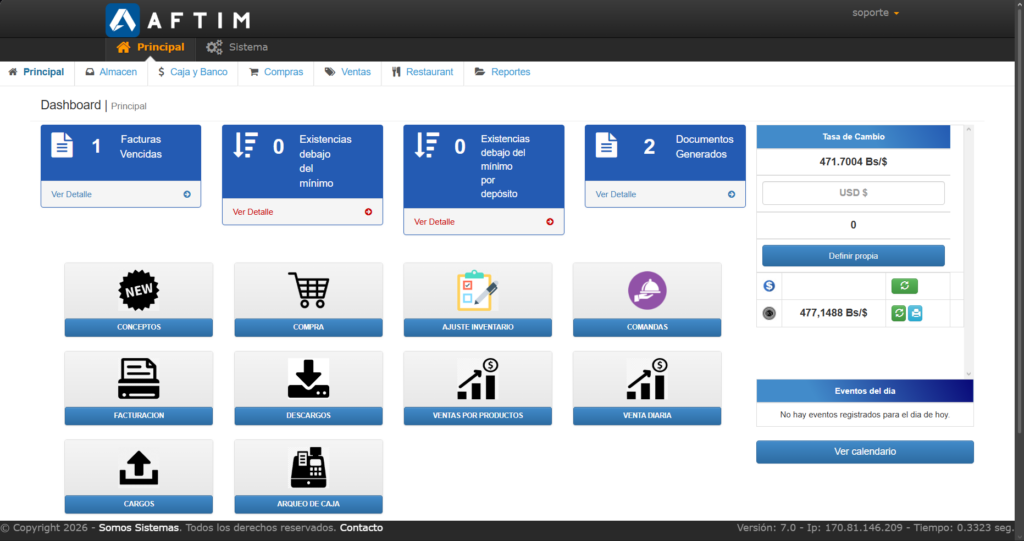The width and height of the screenshot is (1024, 541).
Task: Refresh the 477,1488 Bs/$ rate with green icon
Action: pos(898,313)
